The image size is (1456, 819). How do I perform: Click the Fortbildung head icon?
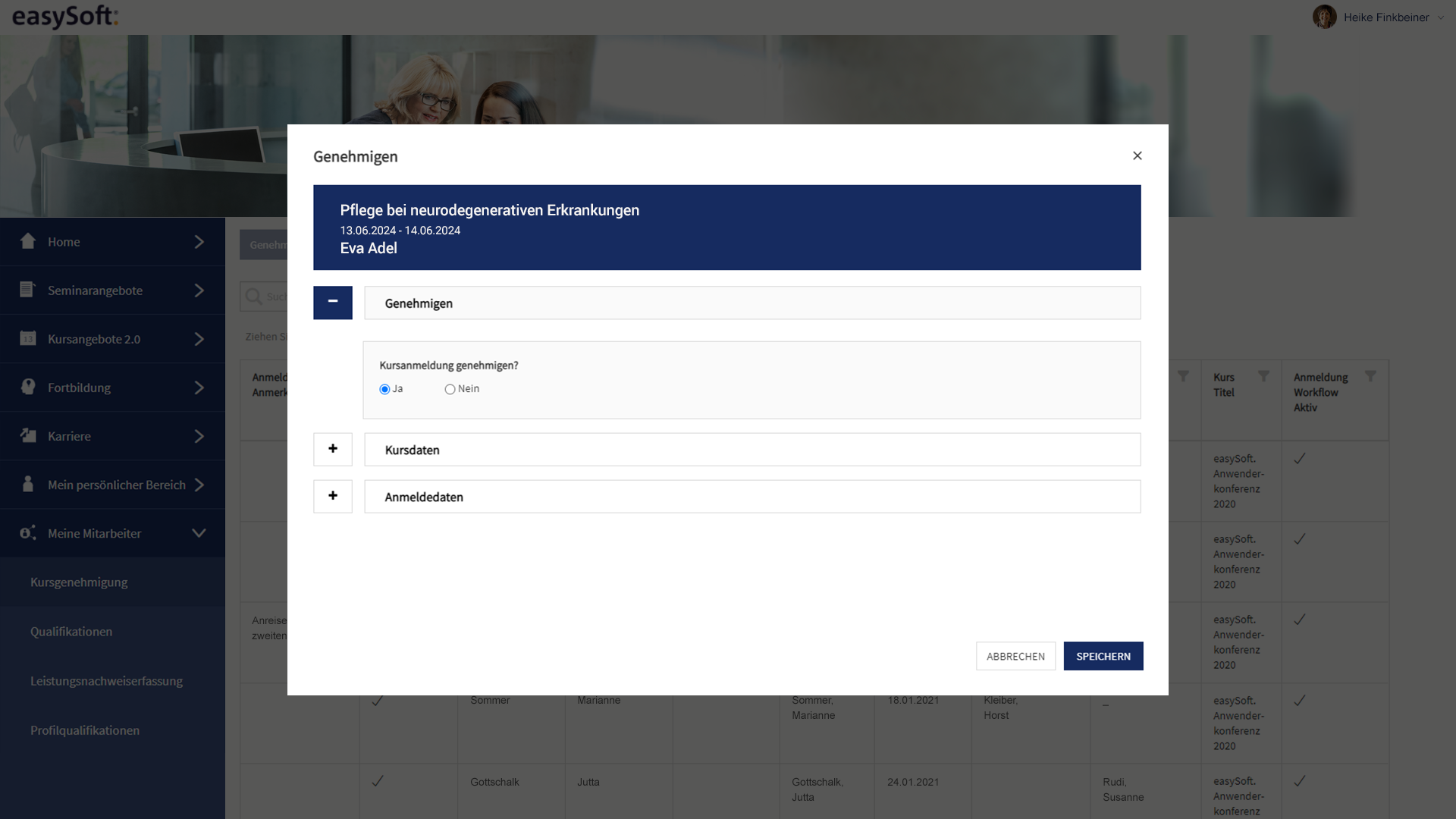(x=28, y=387)
